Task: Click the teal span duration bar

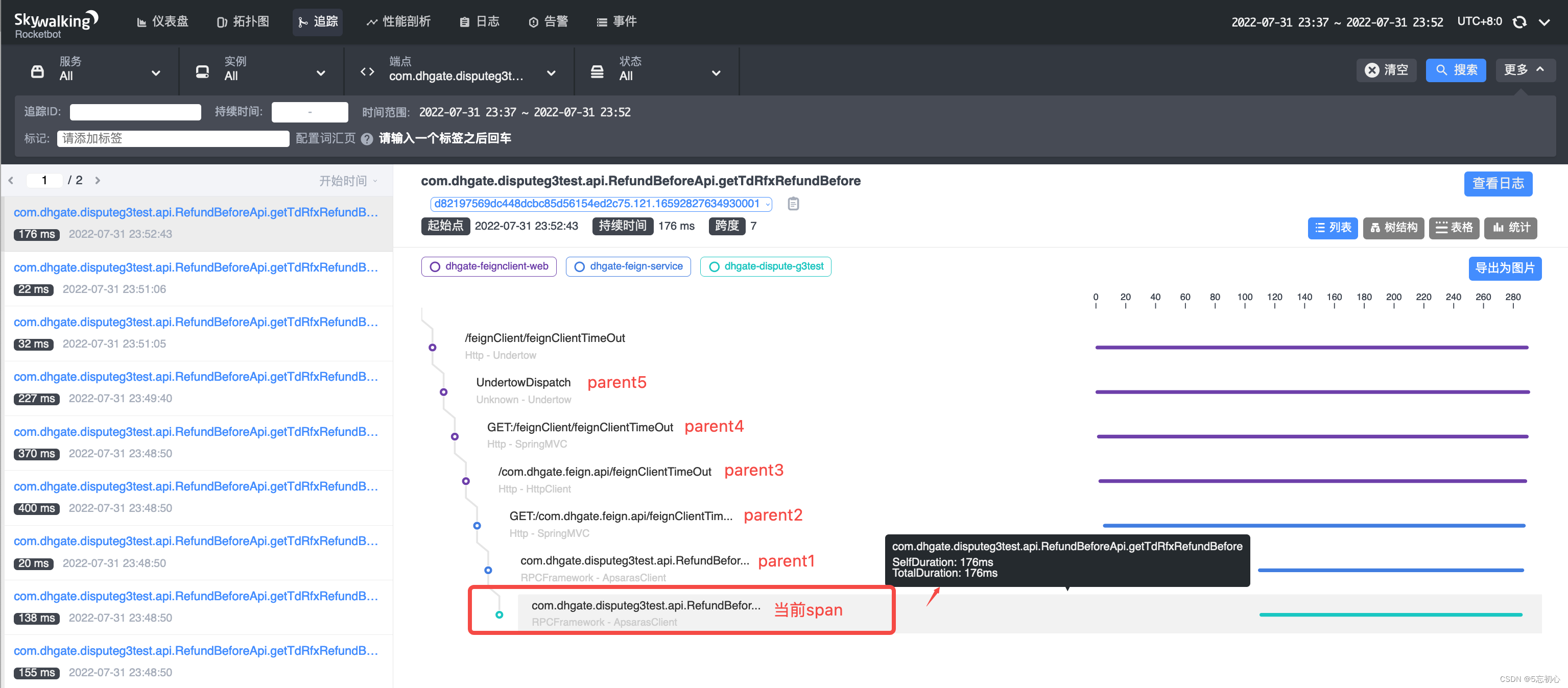Action: [1390, 615]
